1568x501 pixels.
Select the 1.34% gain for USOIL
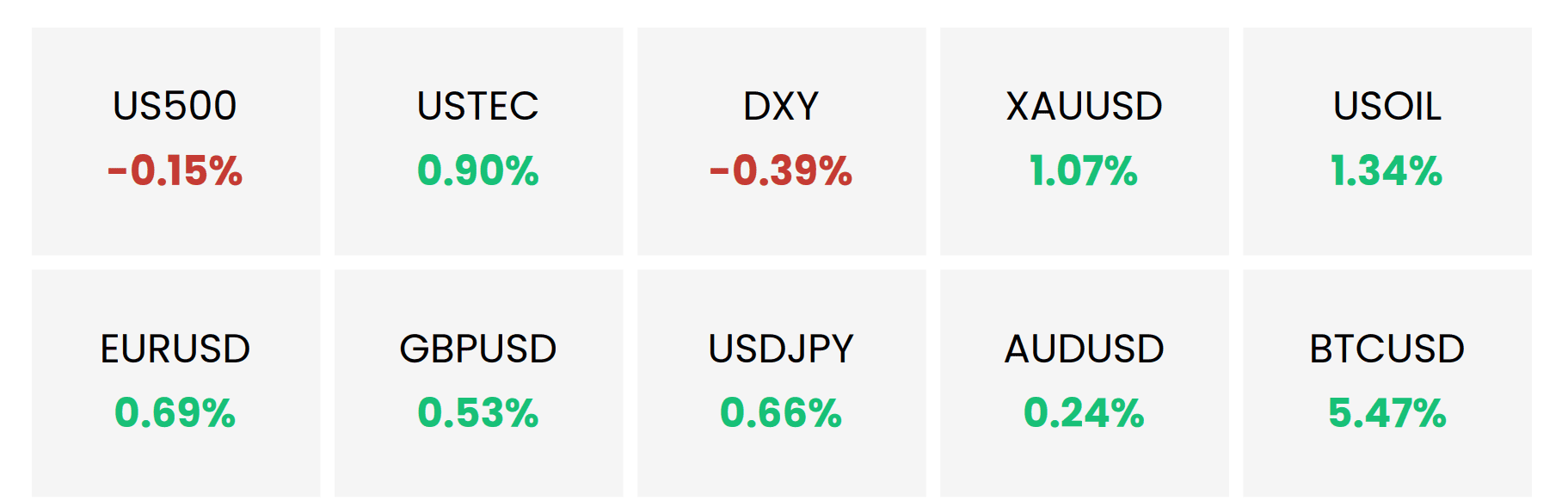tap(1387, 170)
